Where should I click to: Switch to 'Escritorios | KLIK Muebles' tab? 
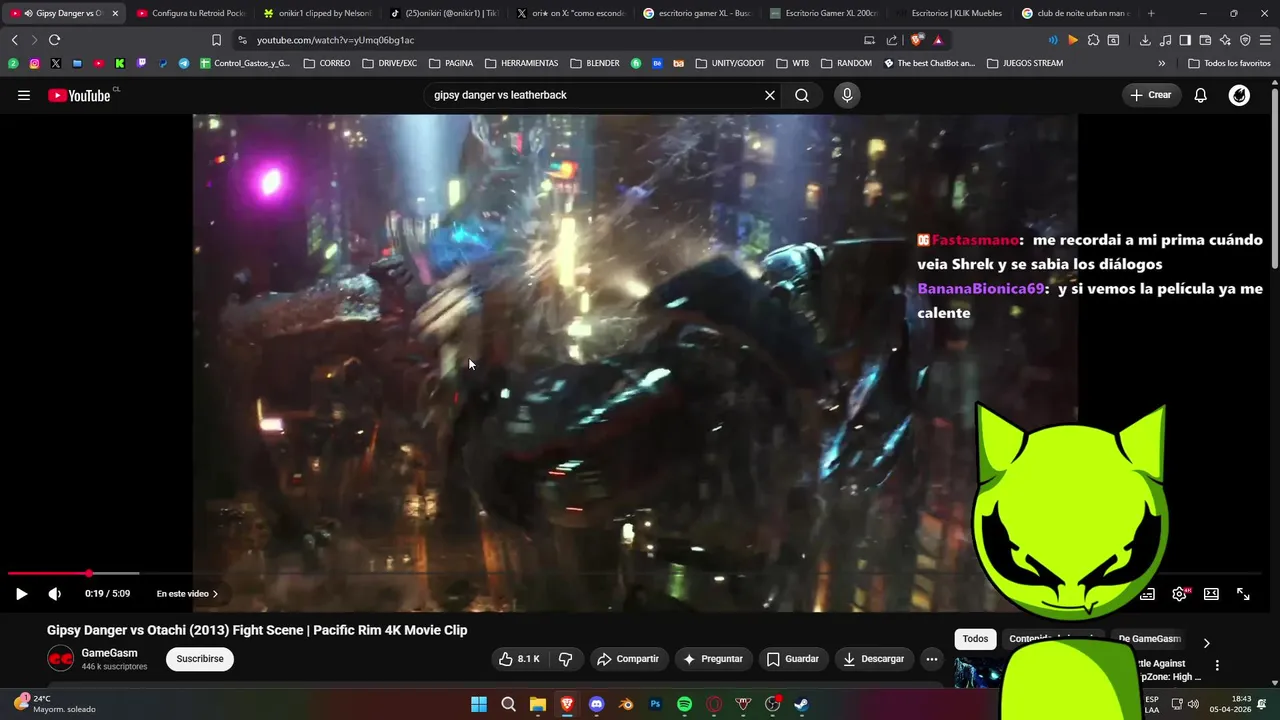point(950,13)
